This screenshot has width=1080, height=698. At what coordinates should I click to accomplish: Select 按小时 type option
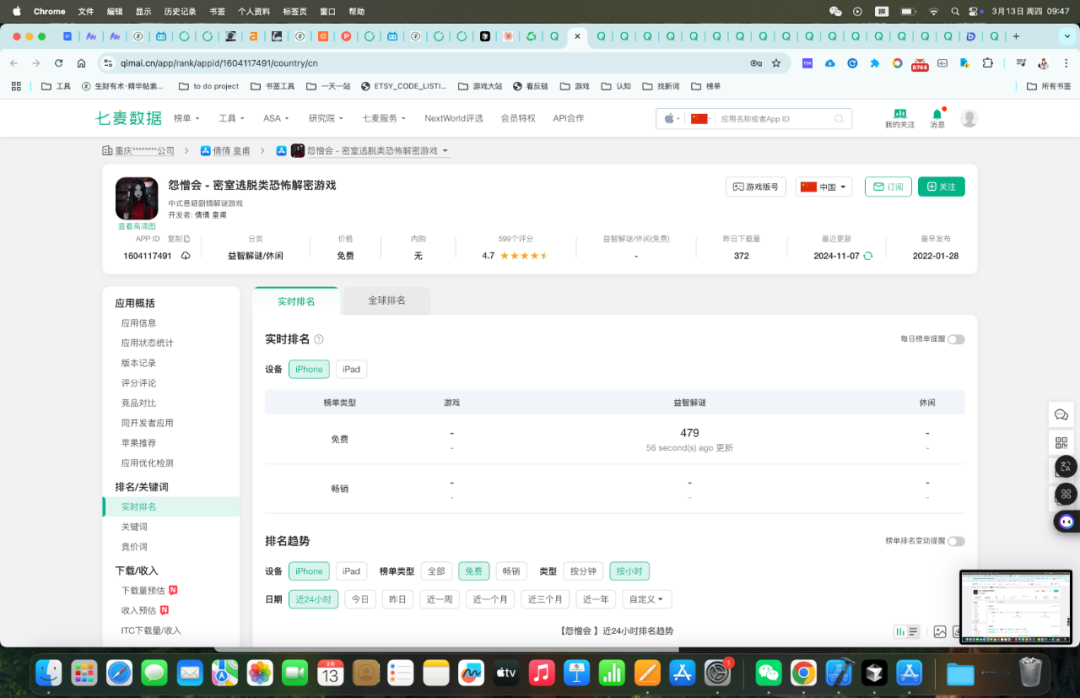[x=629, y=571]
